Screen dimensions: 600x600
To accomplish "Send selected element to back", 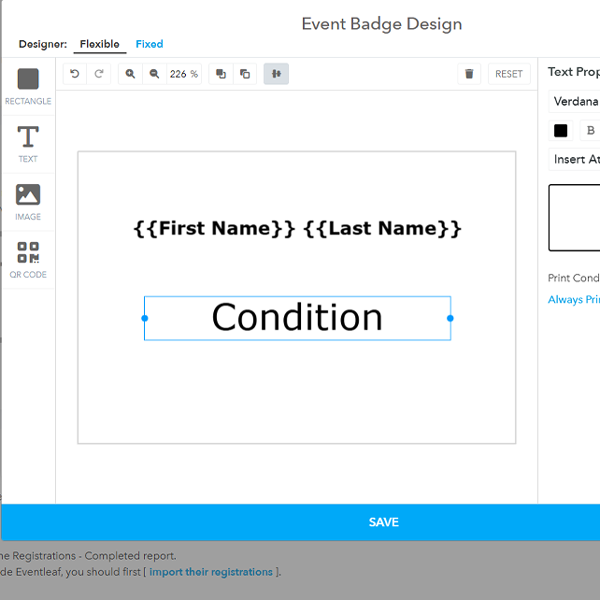I will click(x=245, y=74).
